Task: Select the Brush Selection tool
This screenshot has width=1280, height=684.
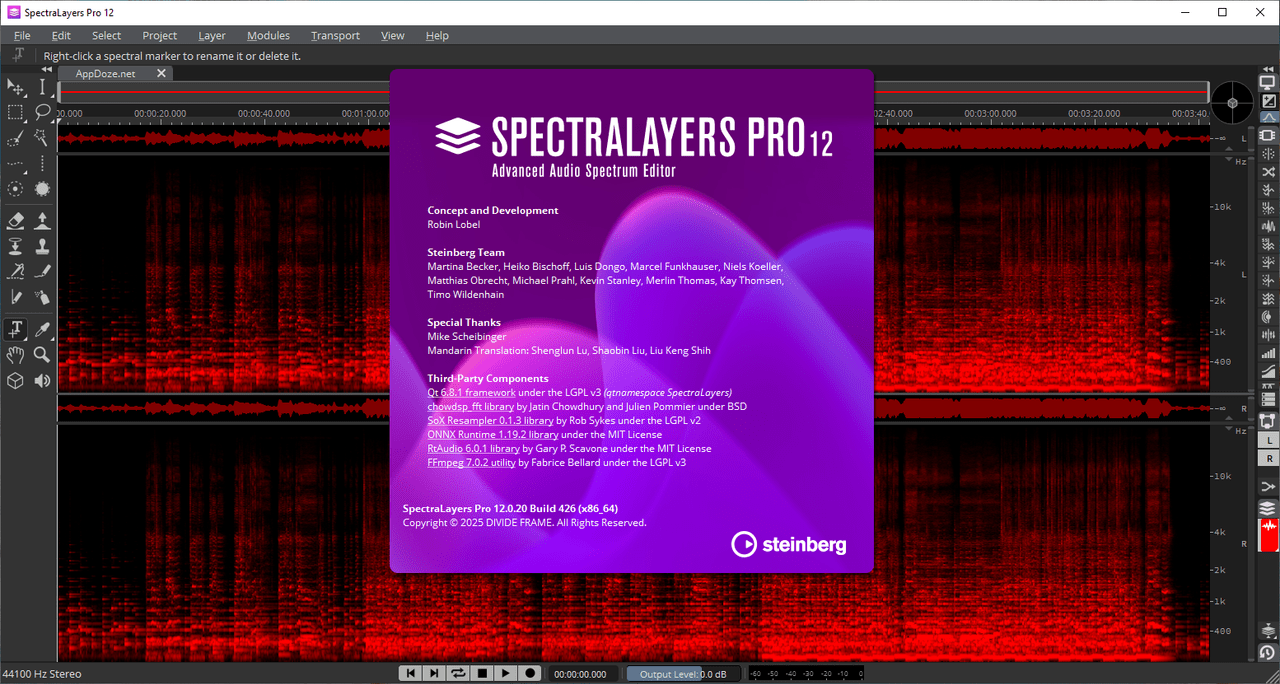Action: click(16, 137)
